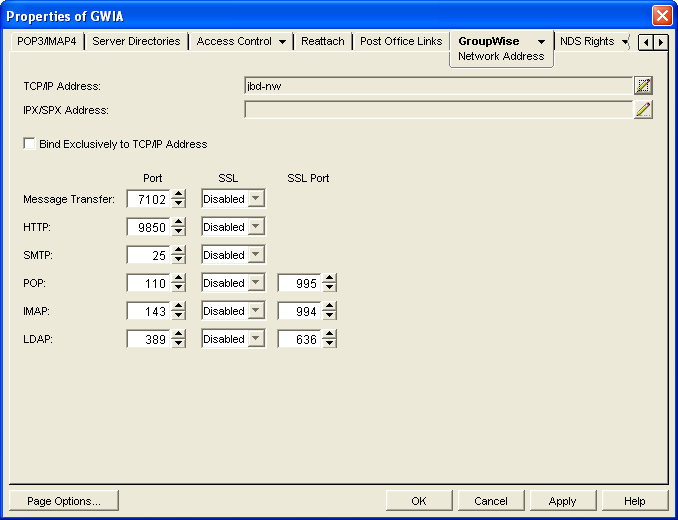Open the Message Transfer SSL dropdown

click(x=256, y=199)
